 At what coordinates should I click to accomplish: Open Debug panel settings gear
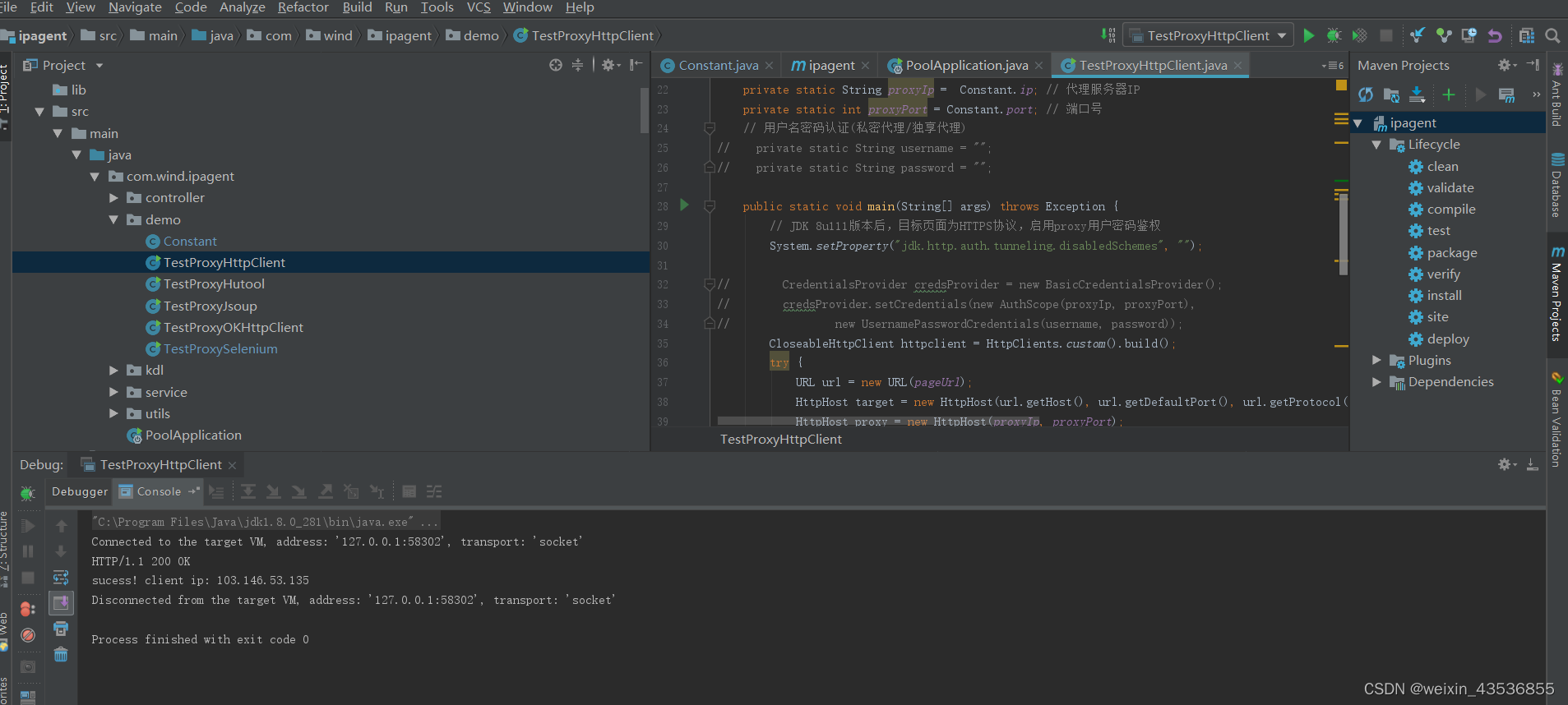coord(1506,464)
